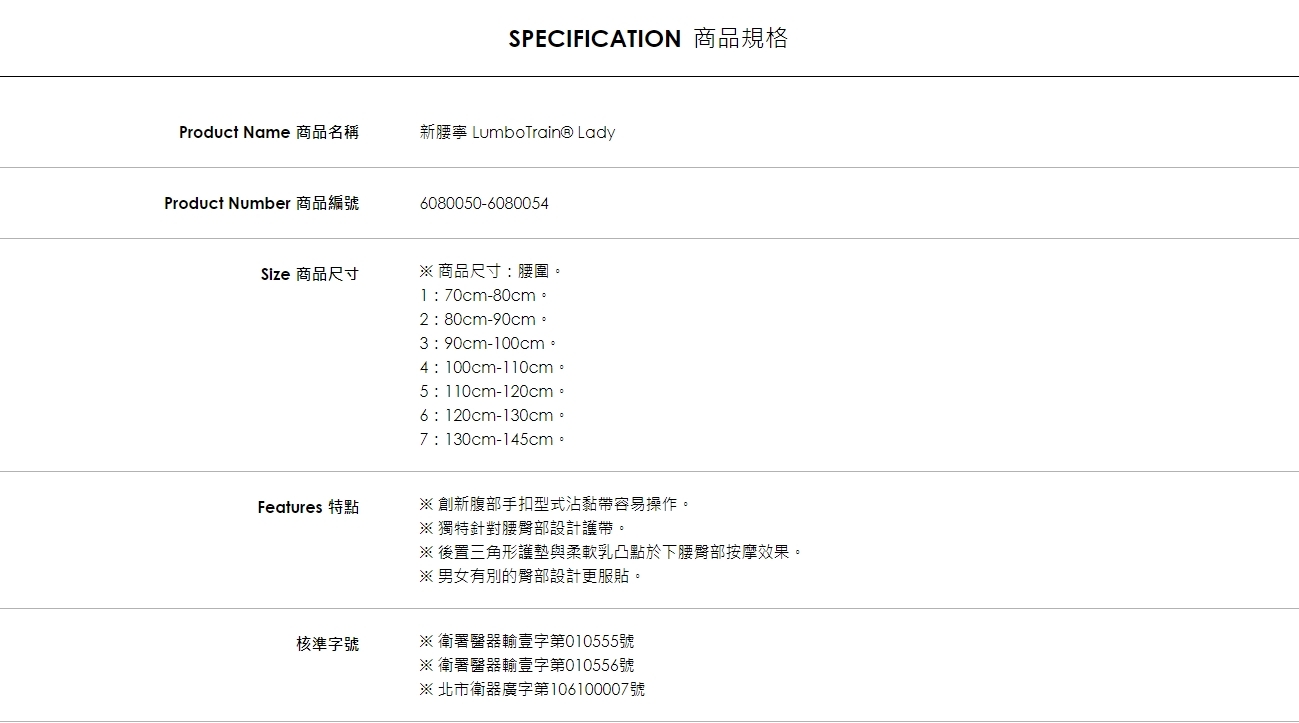Click the Size 商品尺寸 label

pos(309,274)
